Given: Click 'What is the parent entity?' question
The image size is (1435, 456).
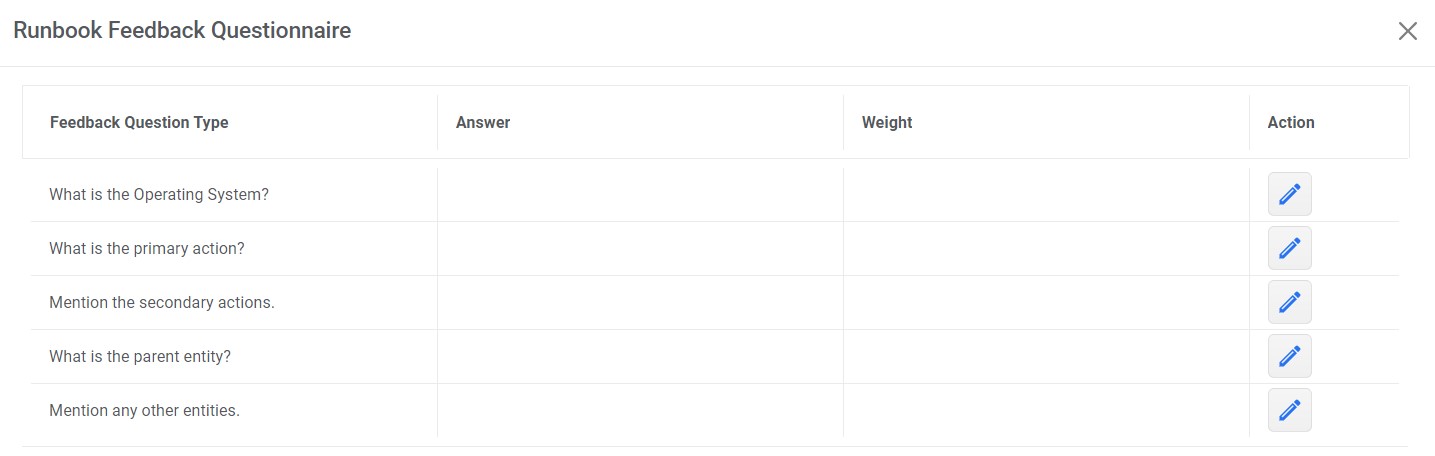Looking at the screenshot, I should click(140, 356).
